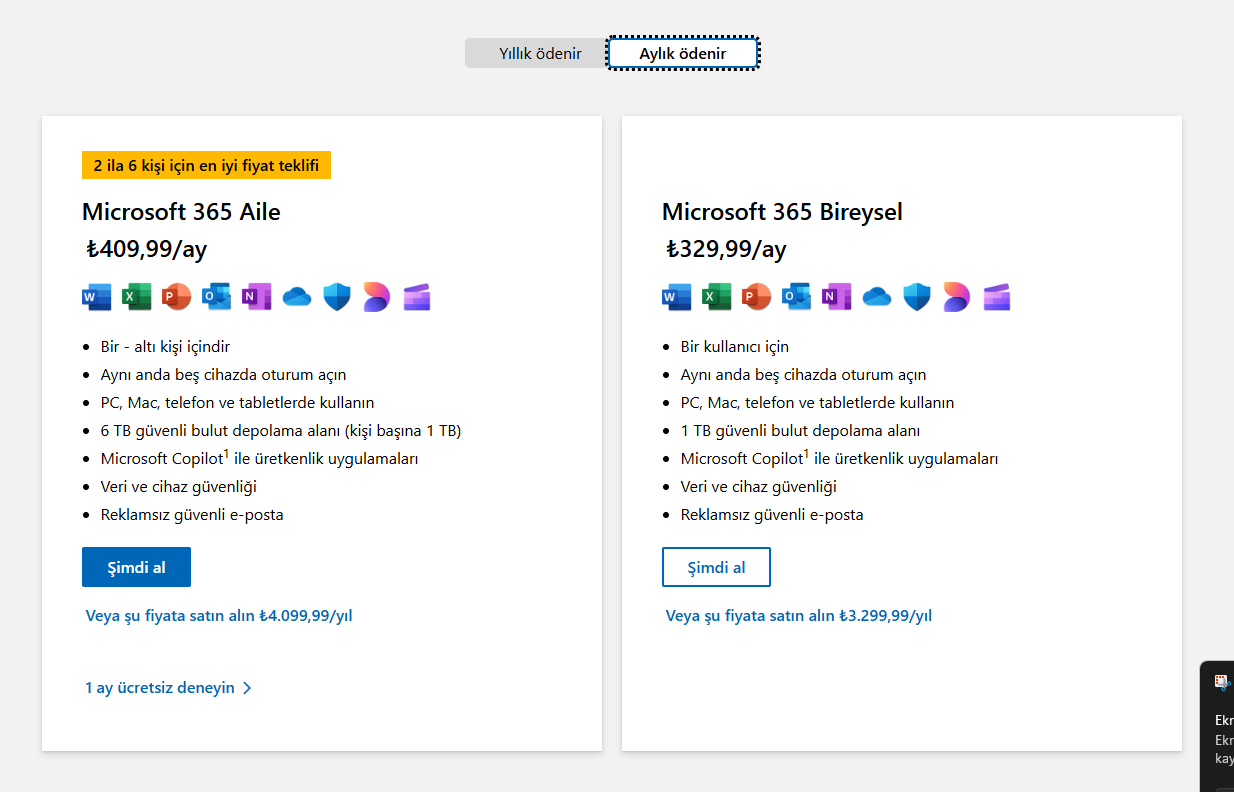The image size is (1234, 792).
Task: Click 'Veri ve cihaz güvenliği' in Bireysel plan
Action: (759, 487)
